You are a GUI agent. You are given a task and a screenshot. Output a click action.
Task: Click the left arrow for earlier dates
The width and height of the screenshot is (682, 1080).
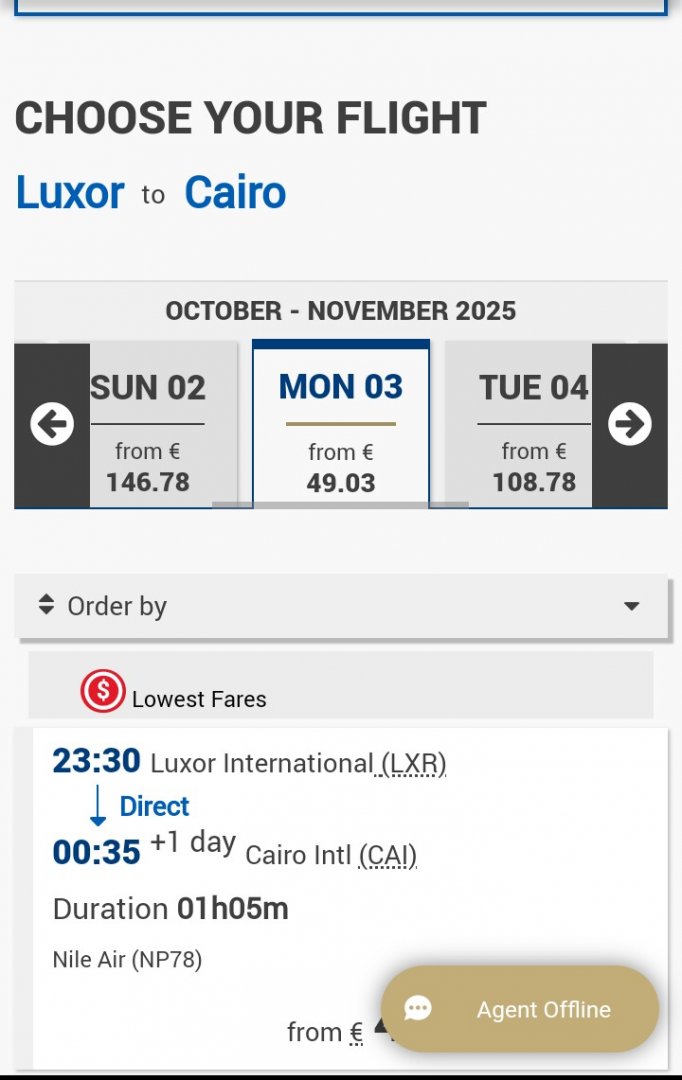[52, 425]
